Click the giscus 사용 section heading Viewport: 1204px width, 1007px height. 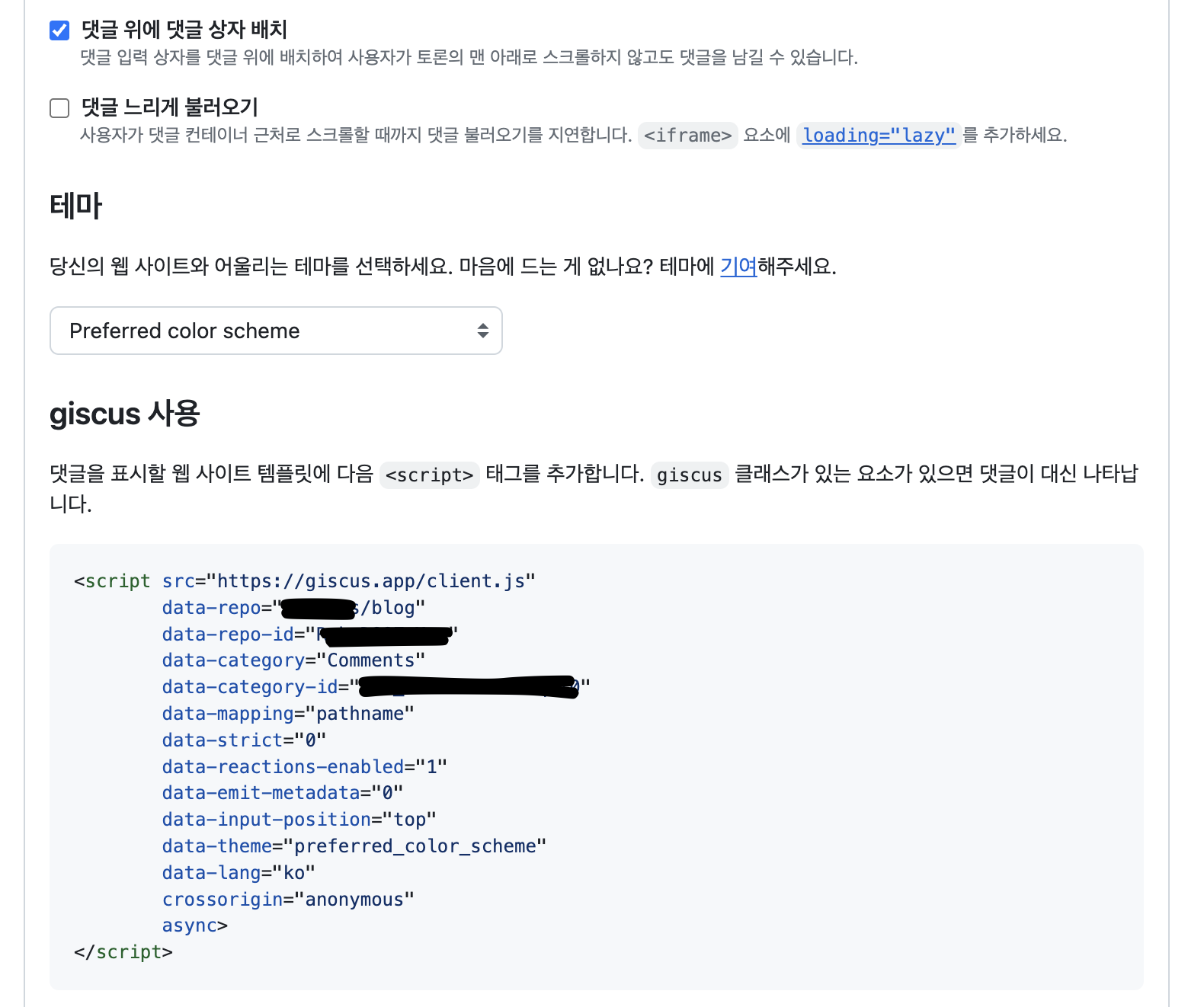[124, 414]
